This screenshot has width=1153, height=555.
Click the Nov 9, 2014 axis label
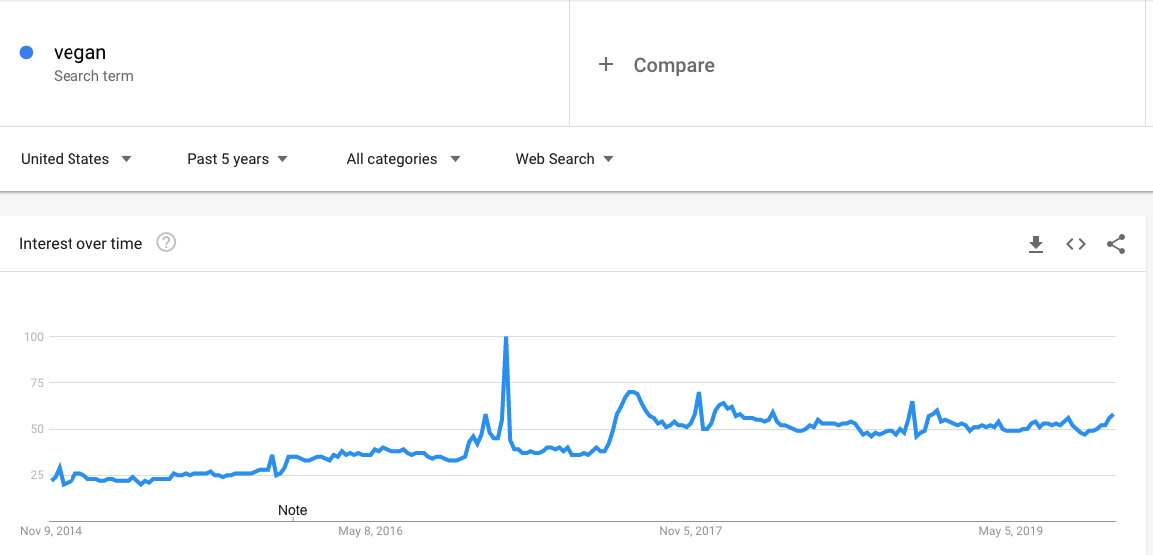(x=51, y=531)
